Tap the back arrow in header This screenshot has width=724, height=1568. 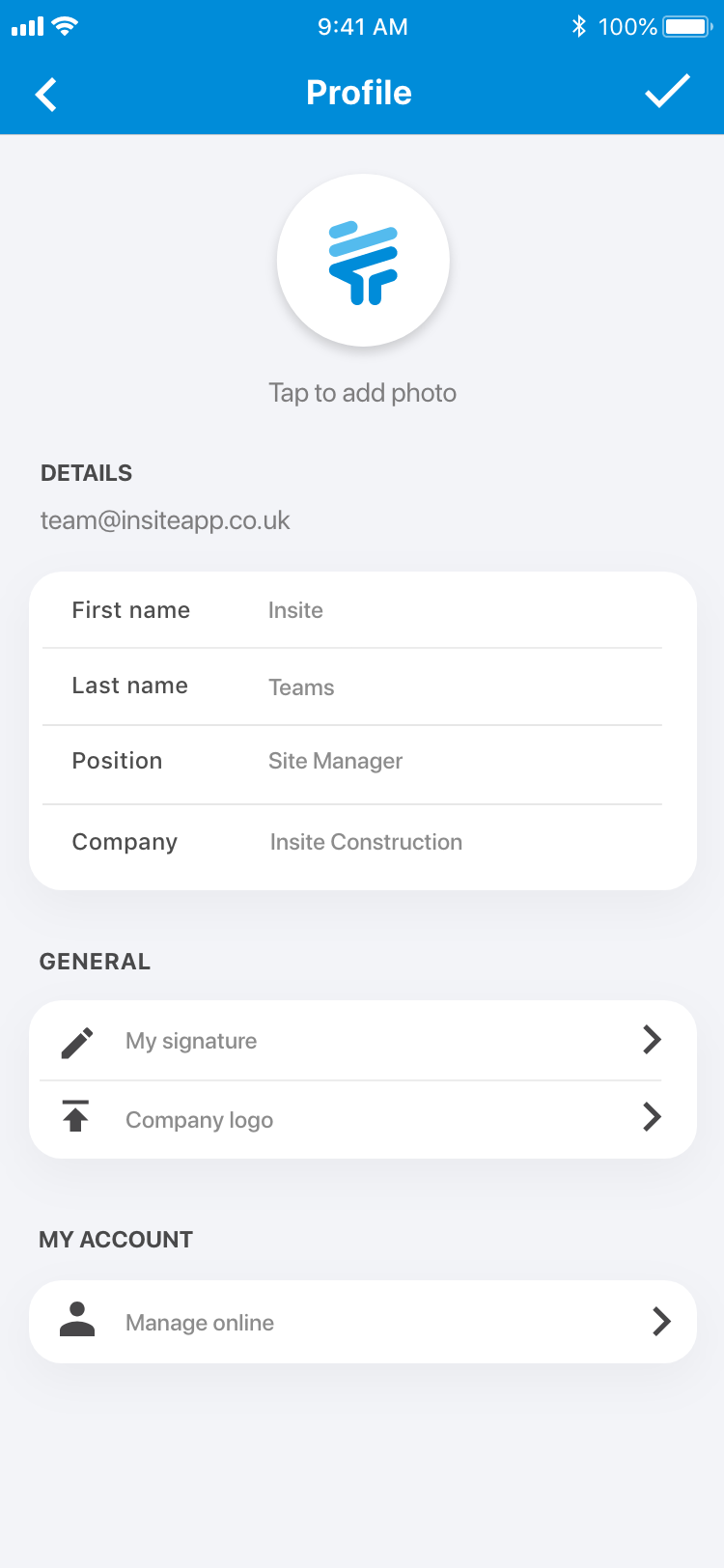tap(46, 94)
